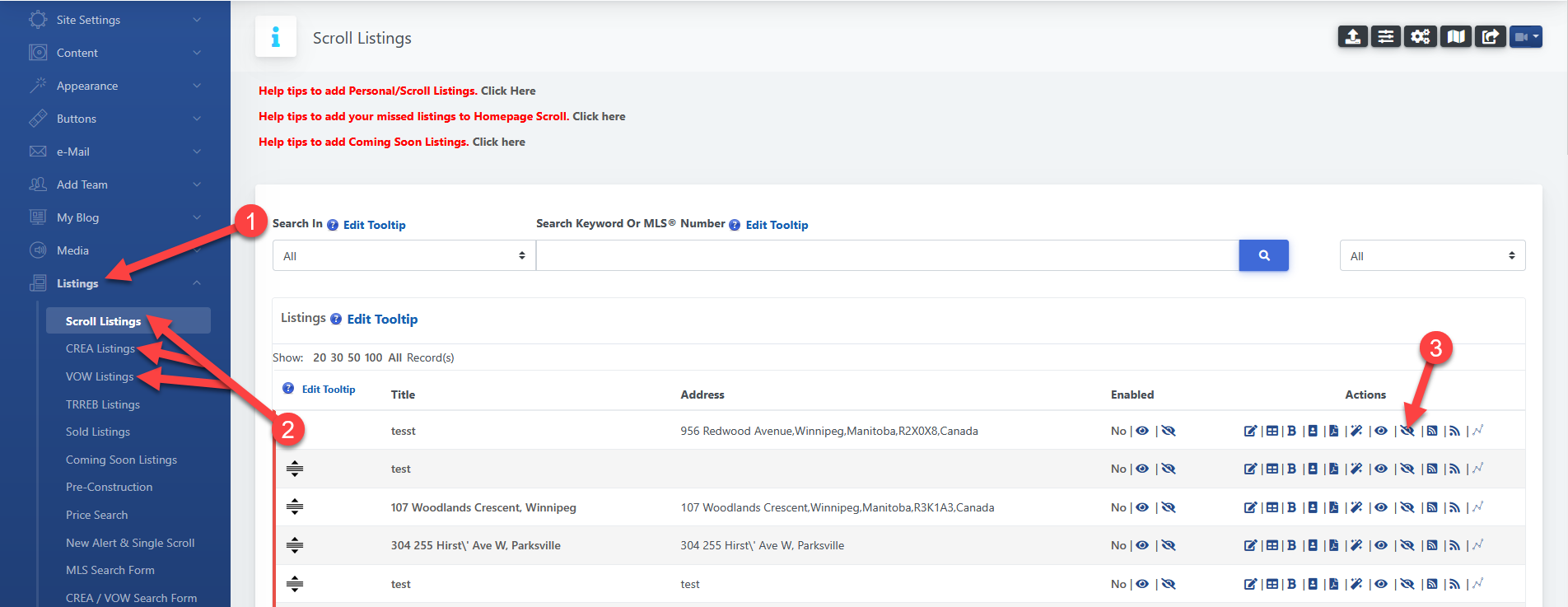
Task: Click the keyword or MLS number search field
Action: tap(887, 255)
